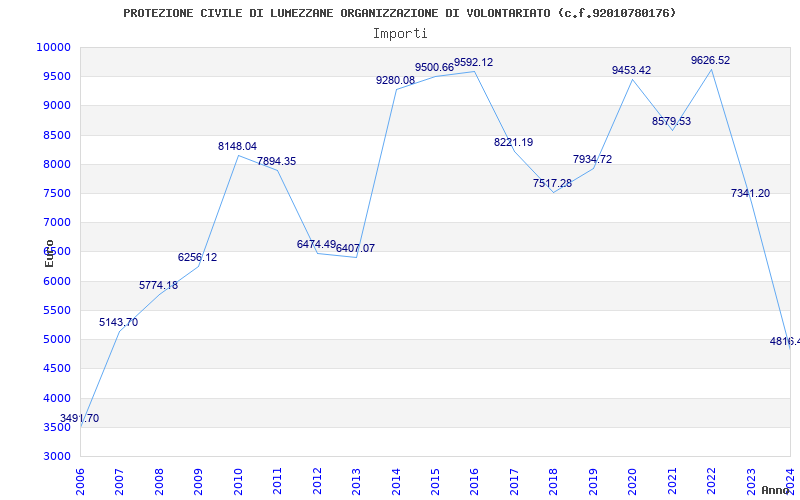Image resolution: width=800 pixels, height=500 pixels.
Task: Select data label 9500.66
Action: (434, 67)
